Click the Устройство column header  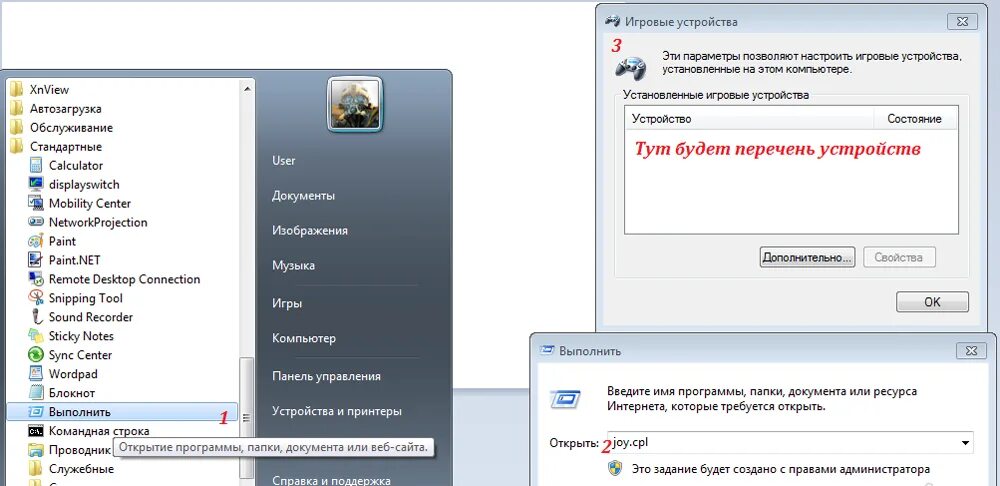tap(749, 119)
